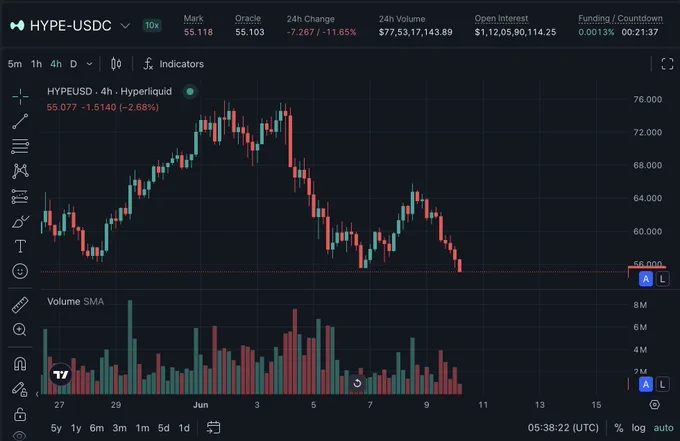Click the 10x leverage badge

pos(152,26)
